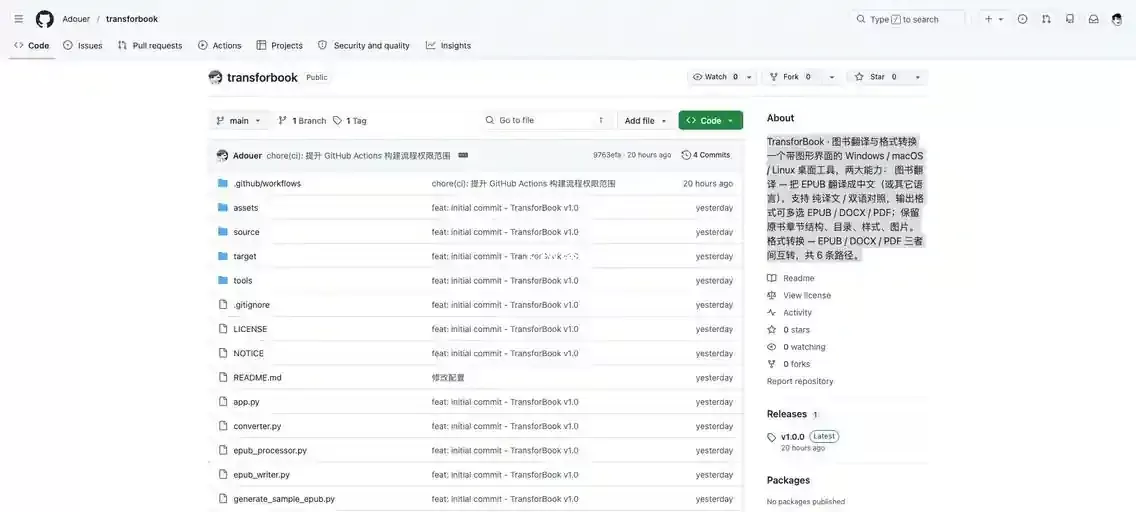This screenshot has height=512, width=1136.
Task: Open the .github/workflows folder
Action: (x=267, y=184)
